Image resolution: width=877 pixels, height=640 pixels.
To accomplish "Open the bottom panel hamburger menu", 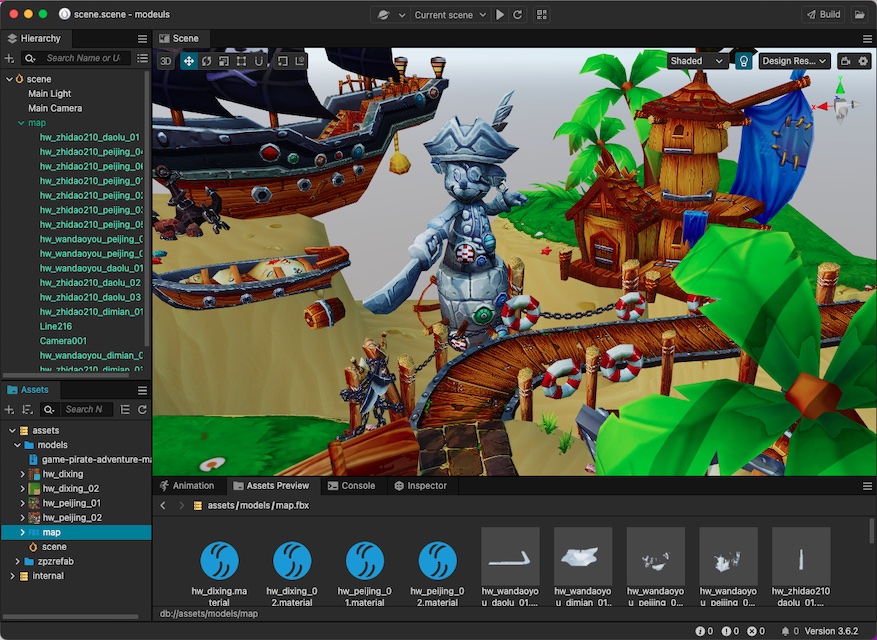I will point(867,486).
